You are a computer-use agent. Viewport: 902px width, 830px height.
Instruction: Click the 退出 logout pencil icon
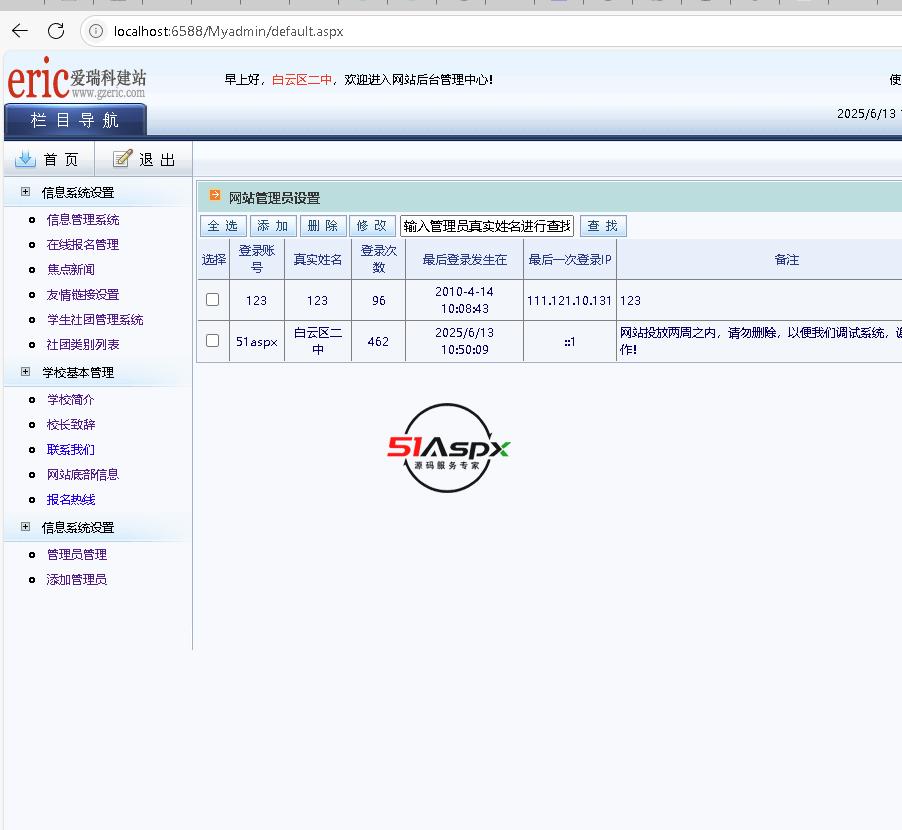[x=123, y=159]
